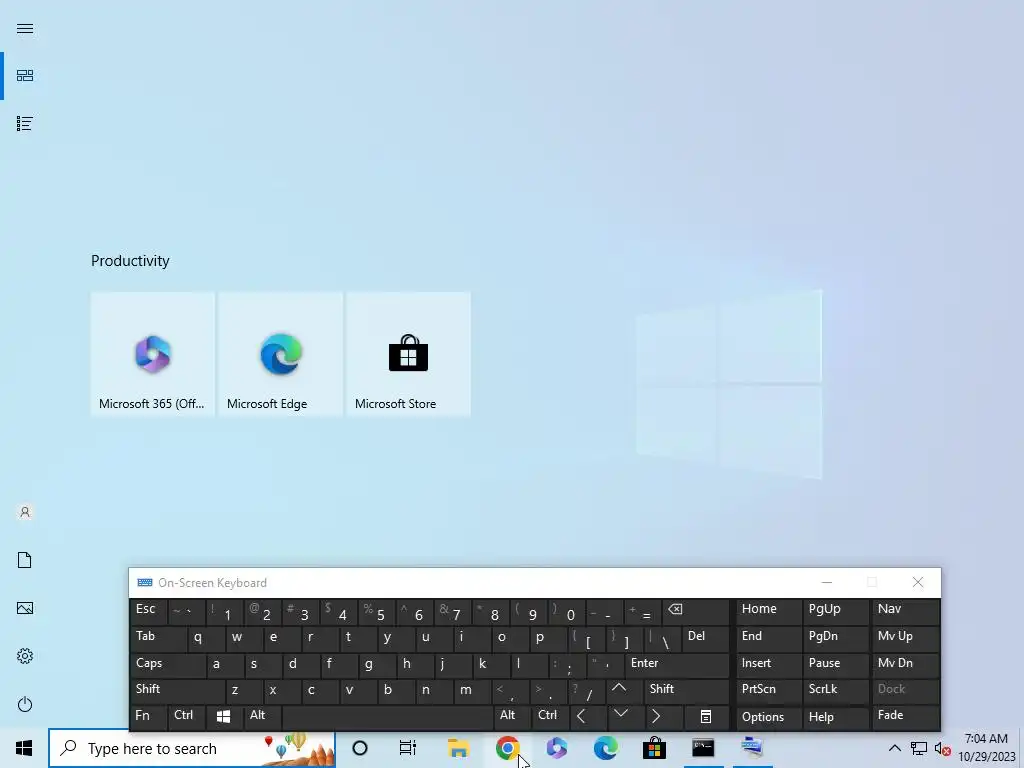
Task: Launch the Microsoft Edge tile
Action: (x=280, y=354)
